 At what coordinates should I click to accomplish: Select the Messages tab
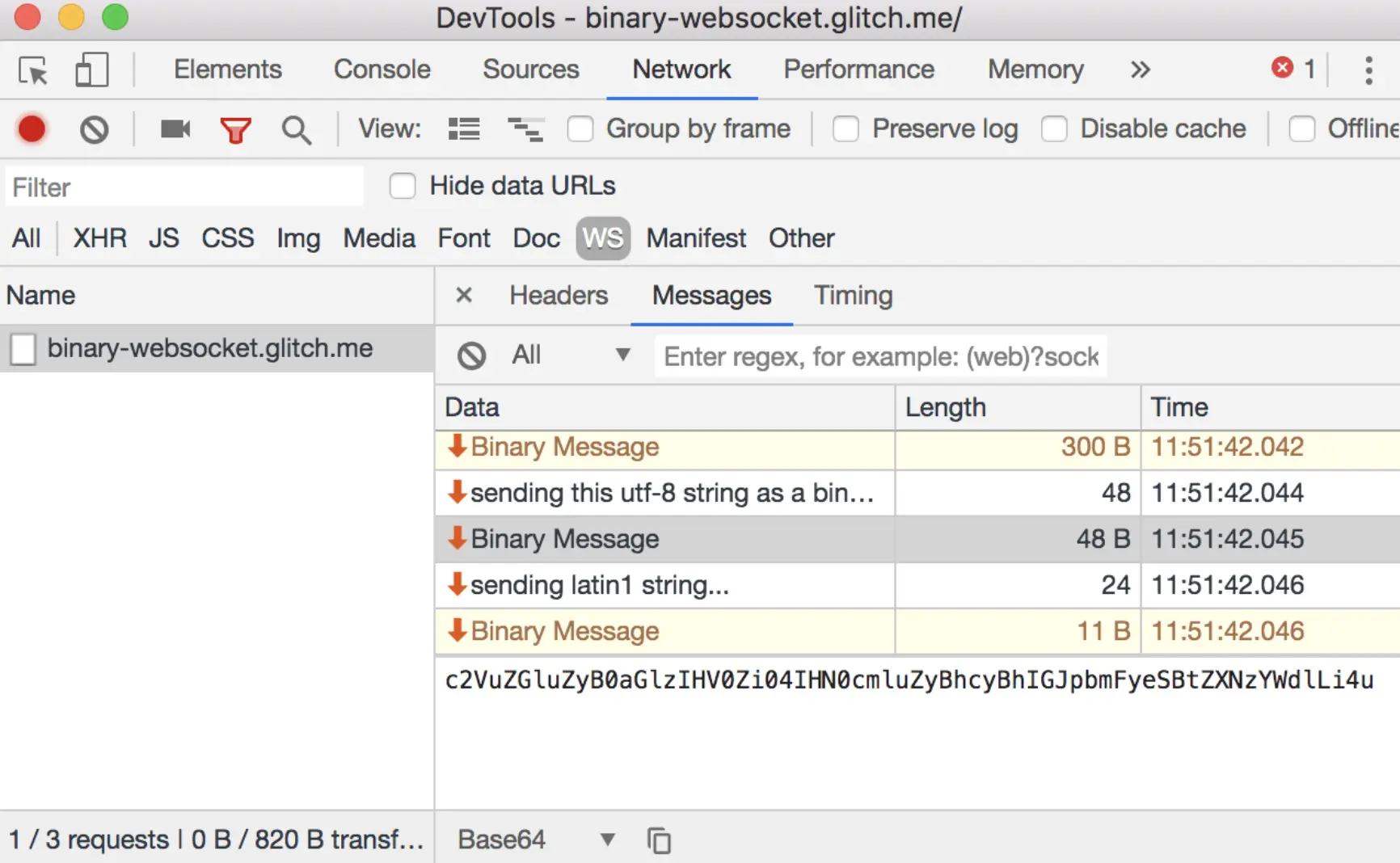712,296
